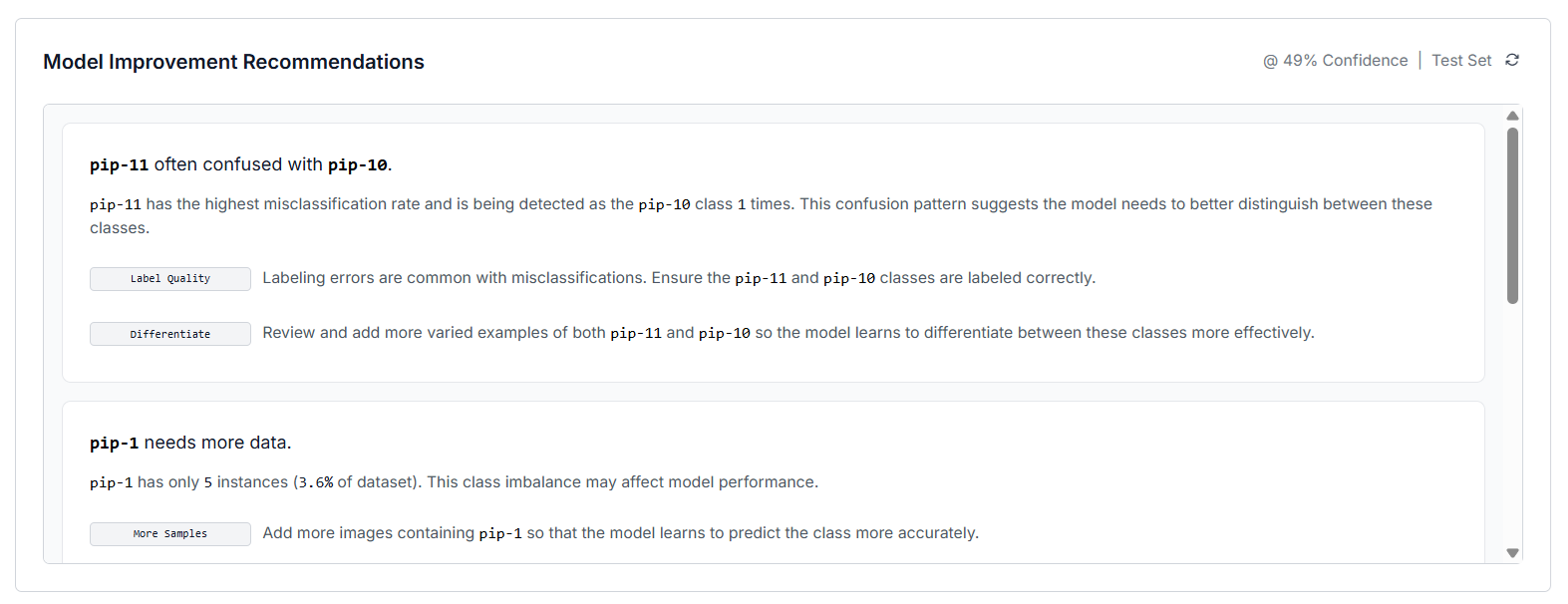Screen dimensions: 1568x604
Task: Click bold pip-11 in the first heading
Action: tap(119, 165)
